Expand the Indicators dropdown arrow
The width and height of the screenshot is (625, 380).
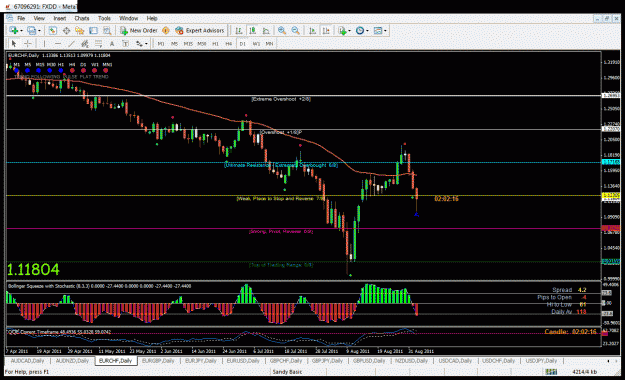[x=349, y=31]
